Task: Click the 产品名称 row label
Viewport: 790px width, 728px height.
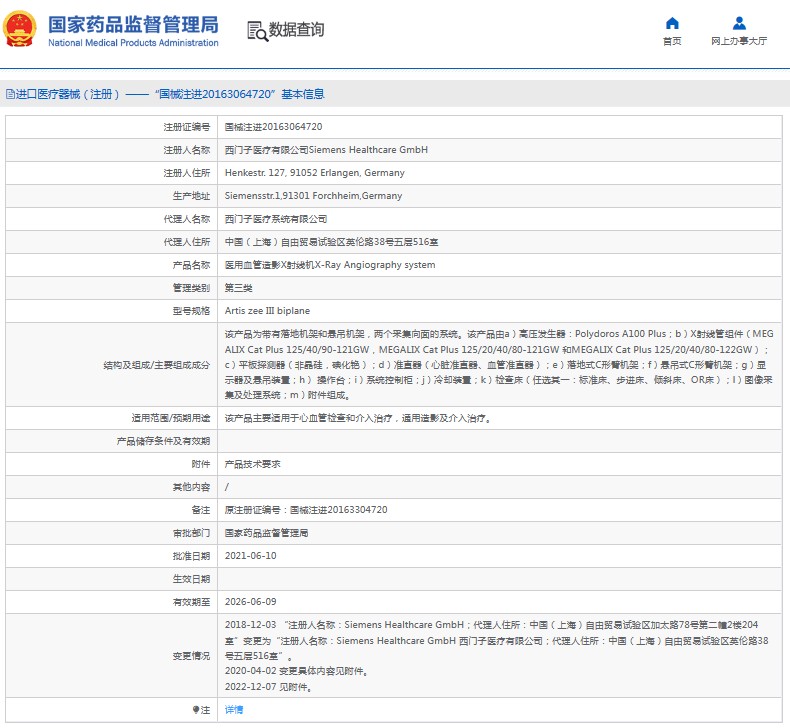Action: [x=191, y=265]
